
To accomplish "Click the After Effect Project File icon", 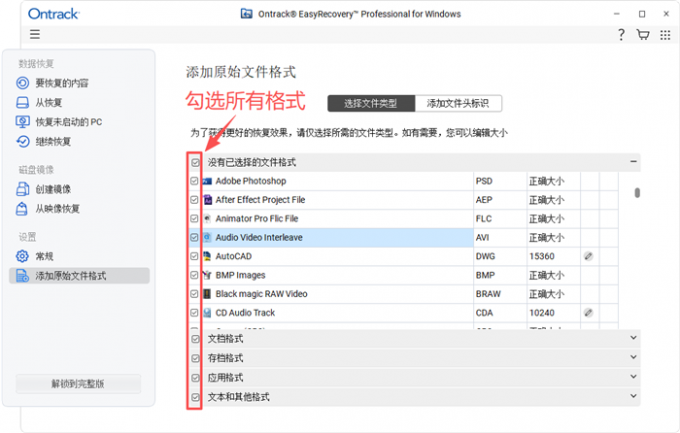I will pos(208,200).
